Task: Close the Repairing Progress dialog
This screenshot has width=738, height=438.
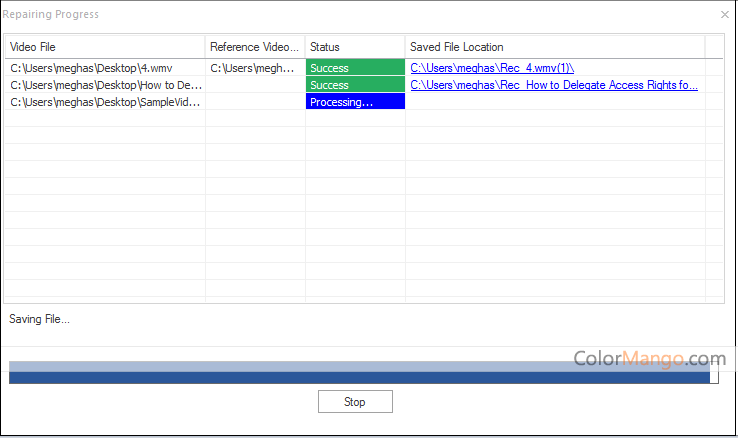Action: (725, 15)
